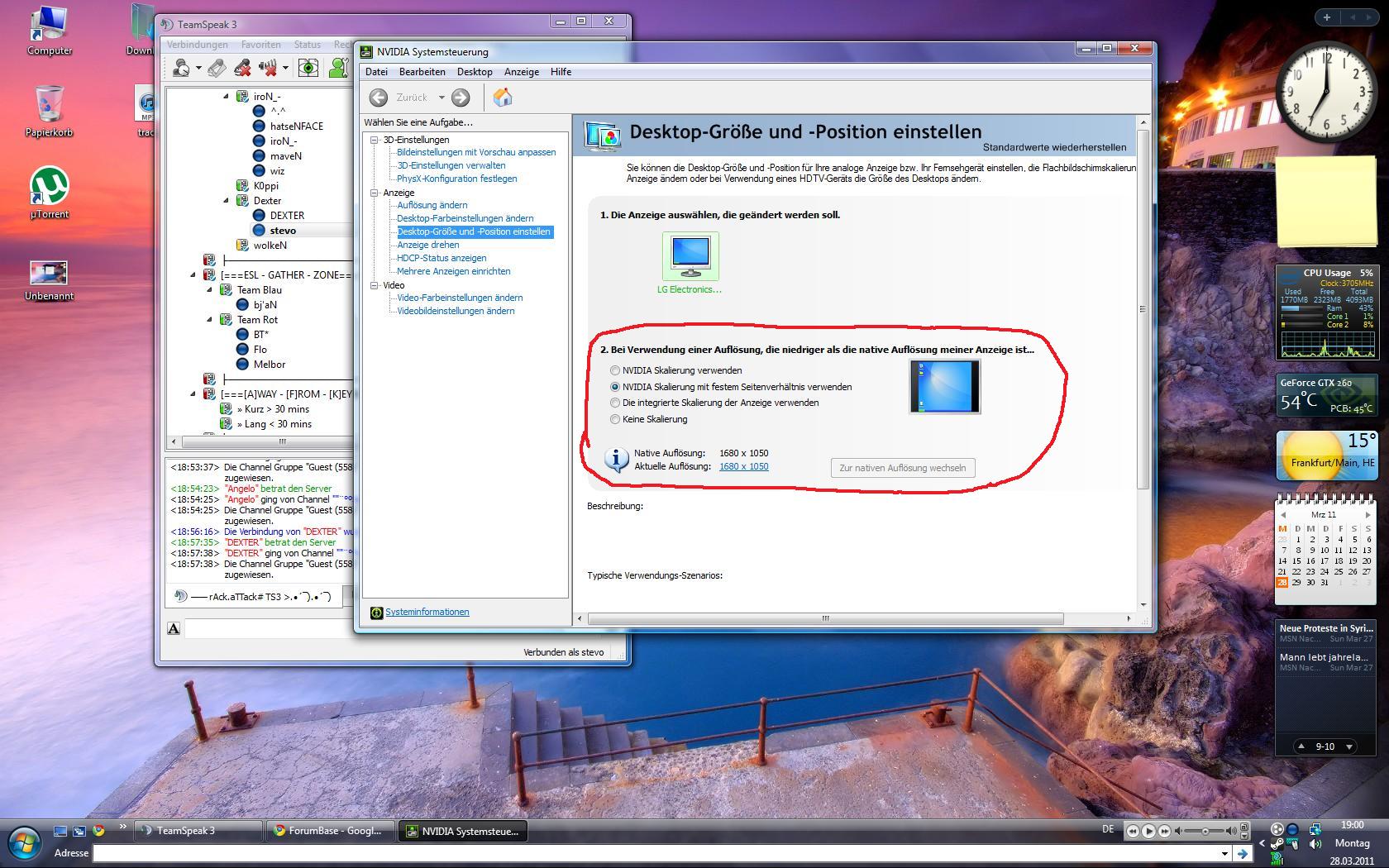The height and width of the screenshot is (868, 1389).
Task: Click Zur nativen Auflösung wechseln button
Action: [x=902, y=468]
